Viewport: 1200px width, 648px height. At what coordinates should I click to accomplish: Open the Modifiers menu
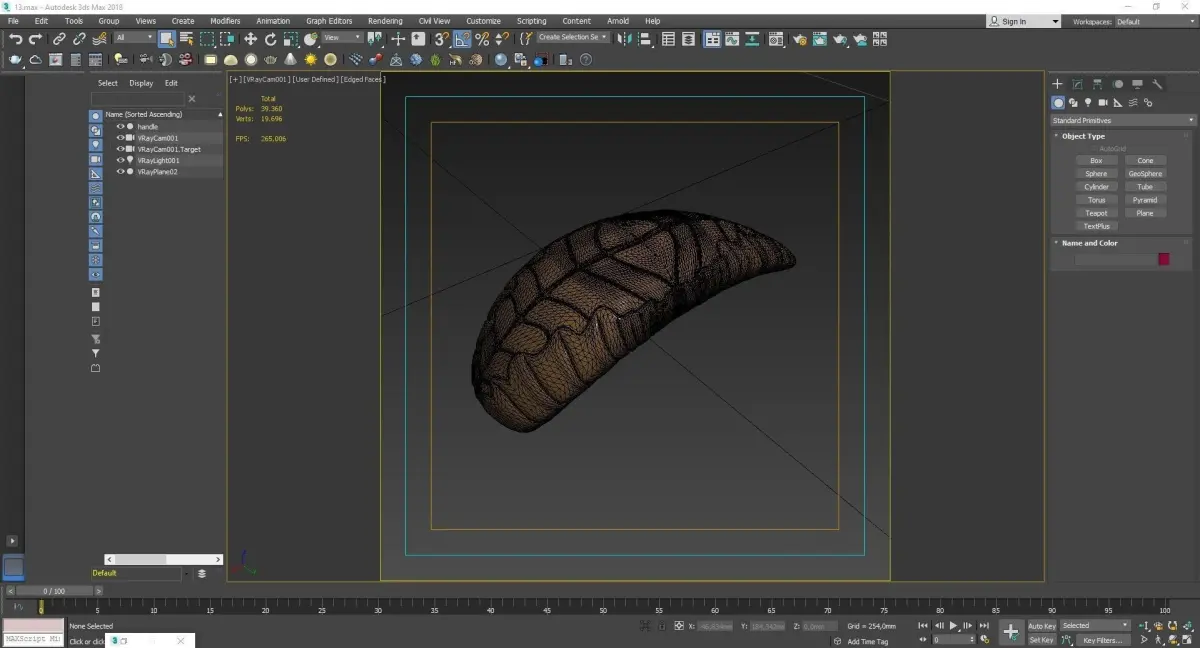click(x=225, y=21)
